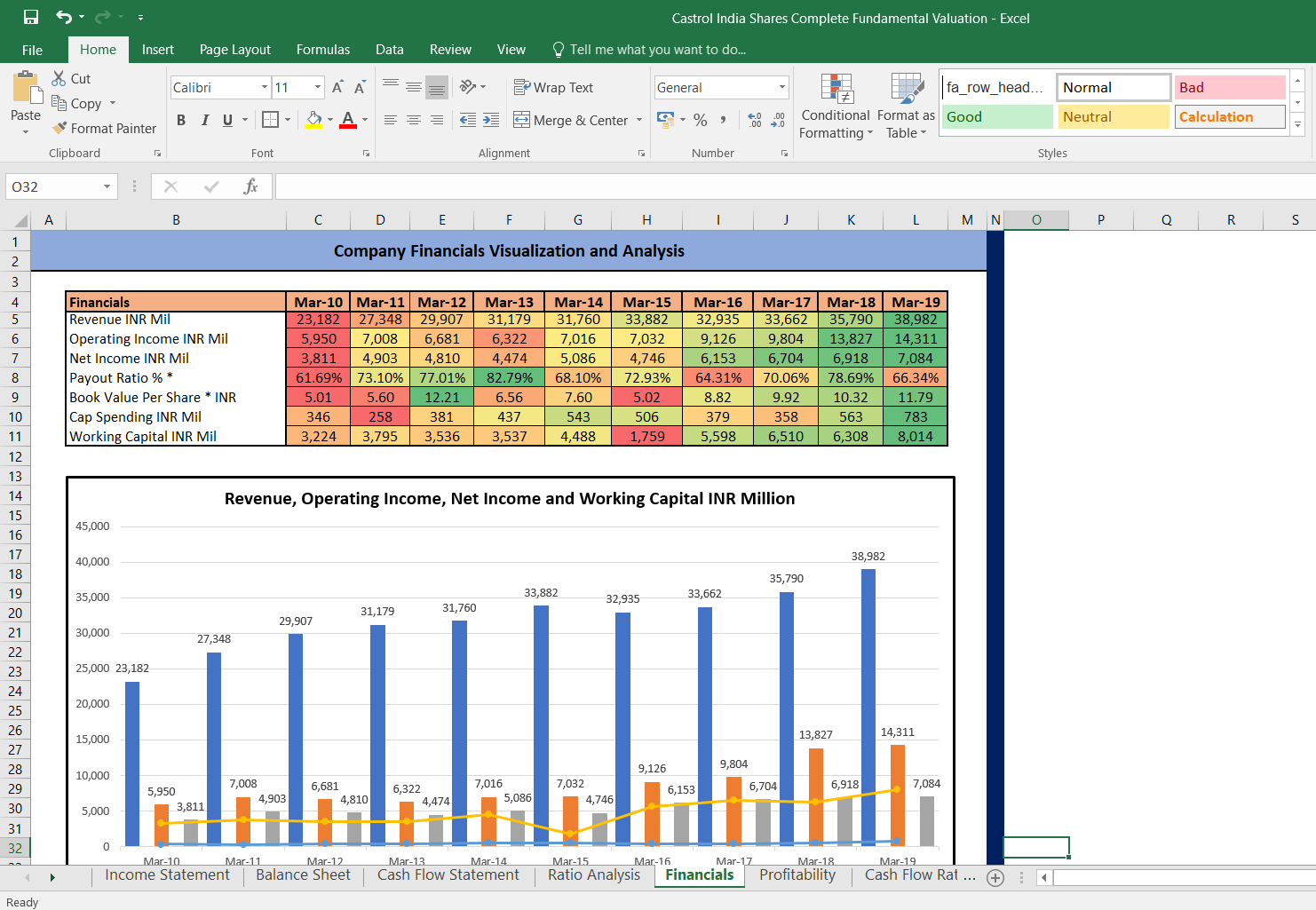Click the Orientation text-angle icon
1316x910 pixels.
[467, 87]
